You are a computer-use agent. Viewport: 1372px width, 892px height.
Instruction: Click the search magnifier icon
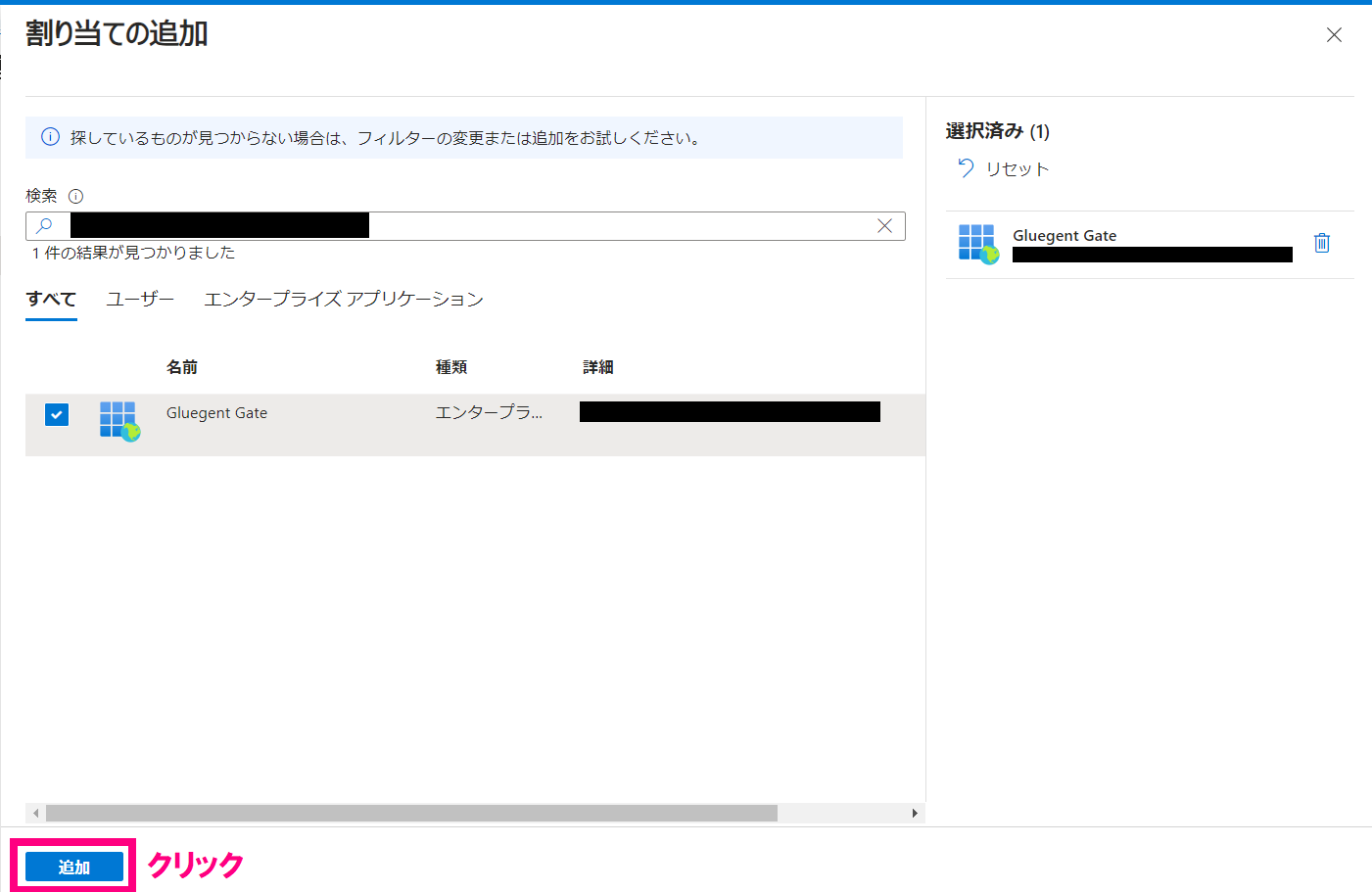46,225
